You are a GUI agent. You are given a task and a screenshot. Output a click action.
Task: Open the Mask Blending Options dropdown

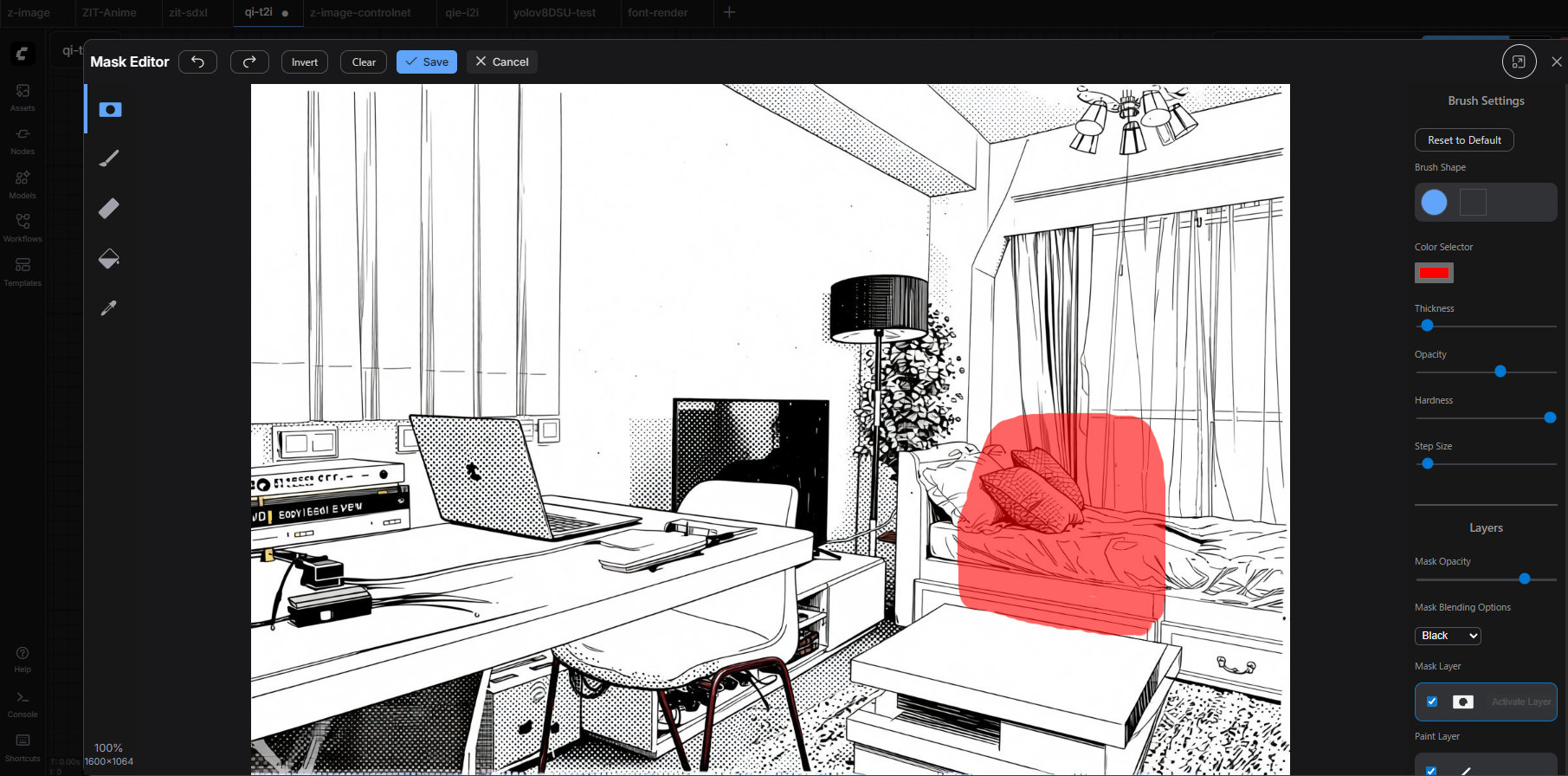click(1448, 636)
